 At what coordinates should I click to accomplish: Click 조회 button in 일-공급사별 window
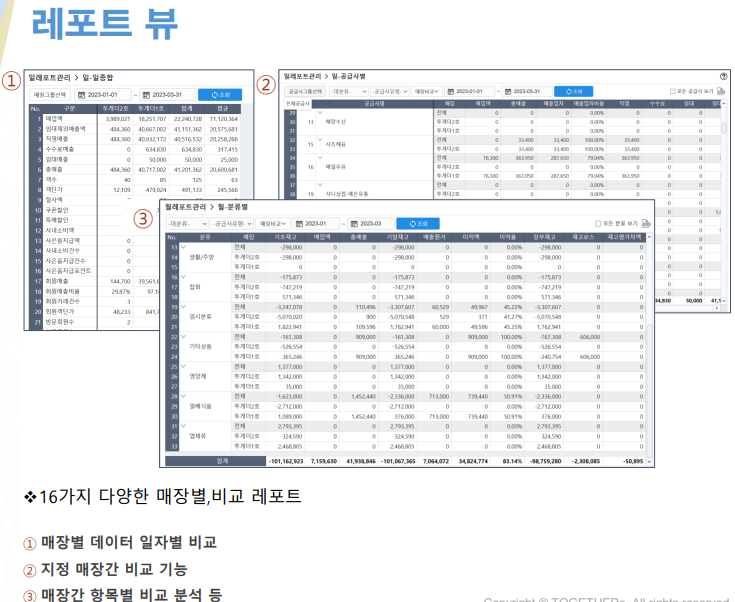(573, 91)
